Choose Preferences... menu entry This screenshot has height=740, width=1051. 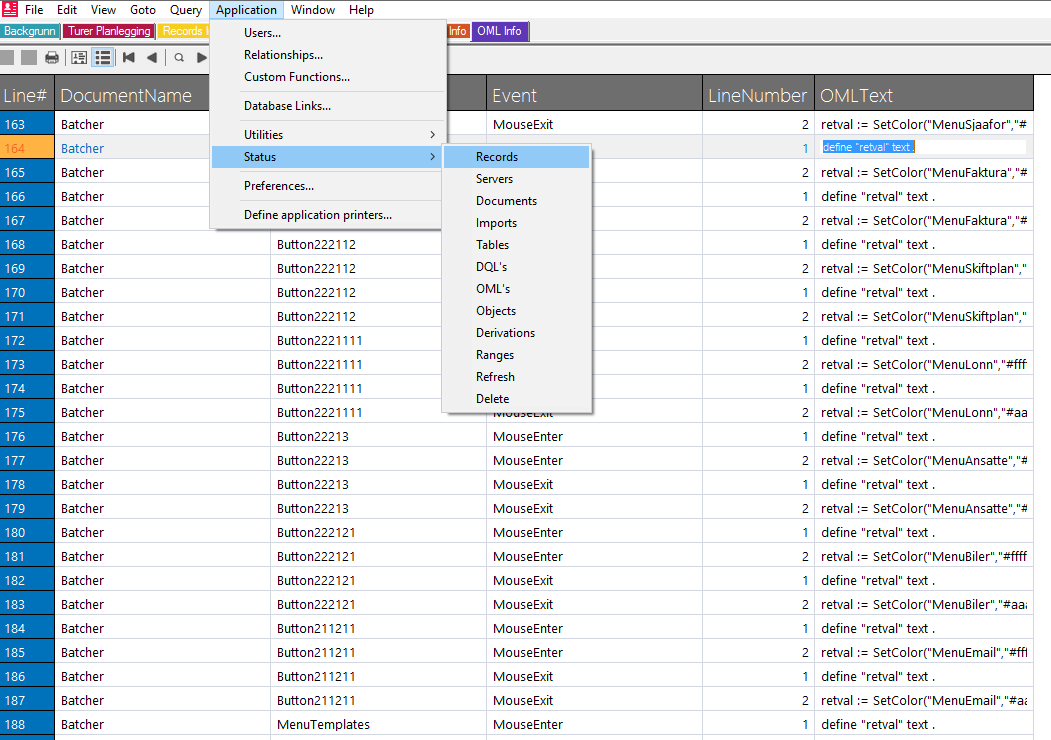coord(327,186)
